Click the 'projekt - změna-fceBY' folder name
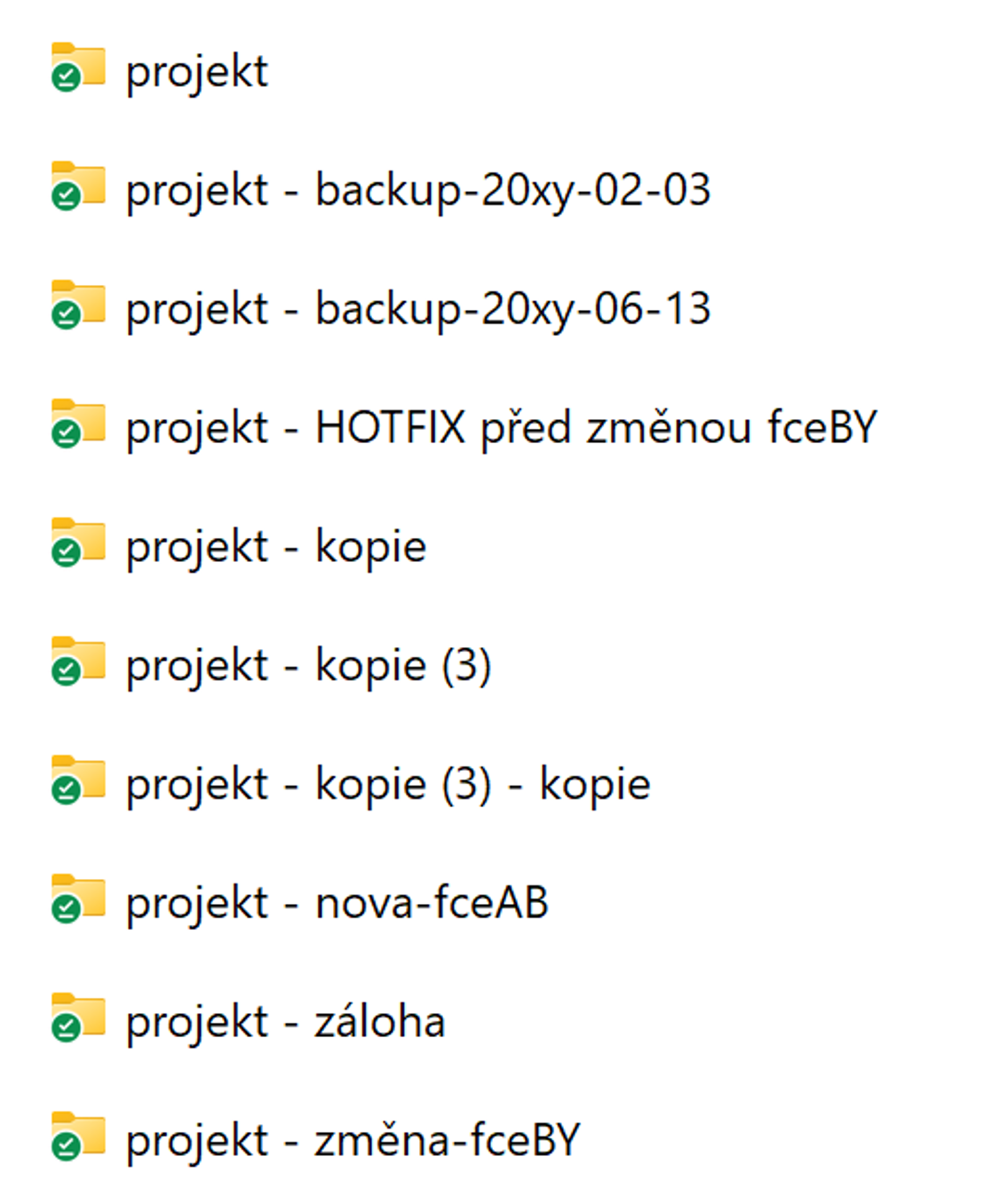The image size is (1008, 1188). pos(353,1143)
